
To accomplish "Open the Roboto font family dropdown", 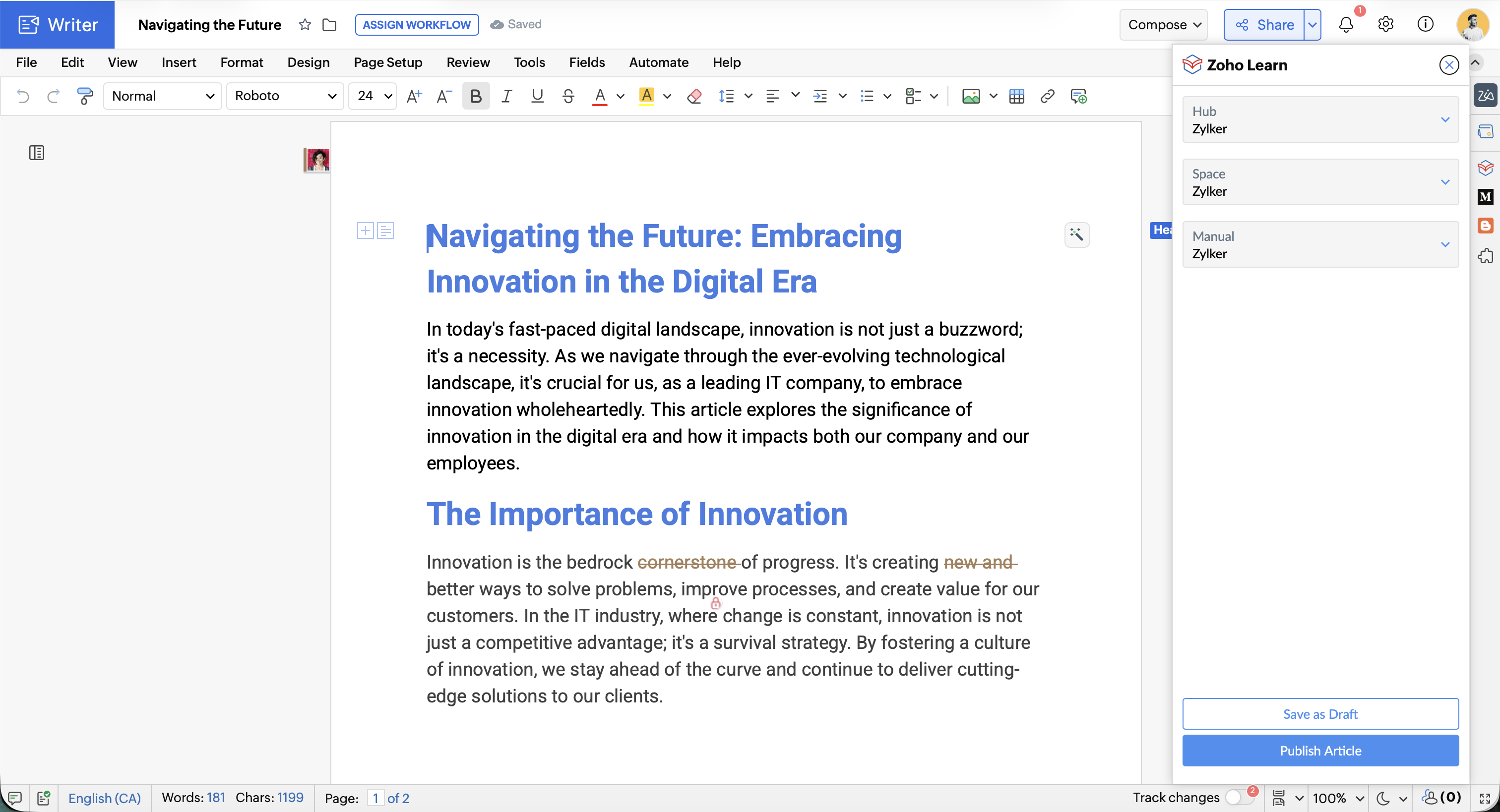I will pyautogui.click(x=285, y=96).
